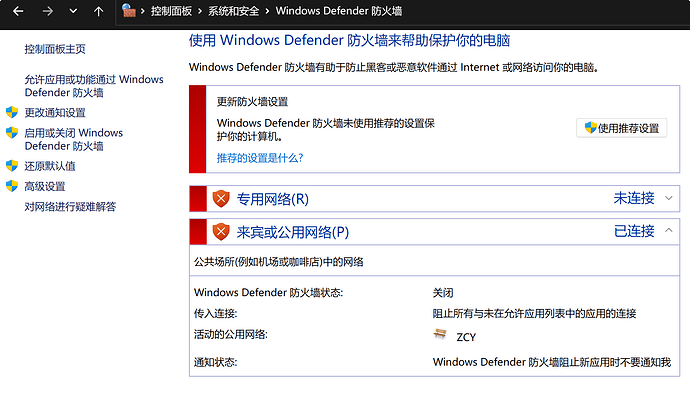Open 控制面板主页 link
The image size is (690, 396).
(55, 49)
